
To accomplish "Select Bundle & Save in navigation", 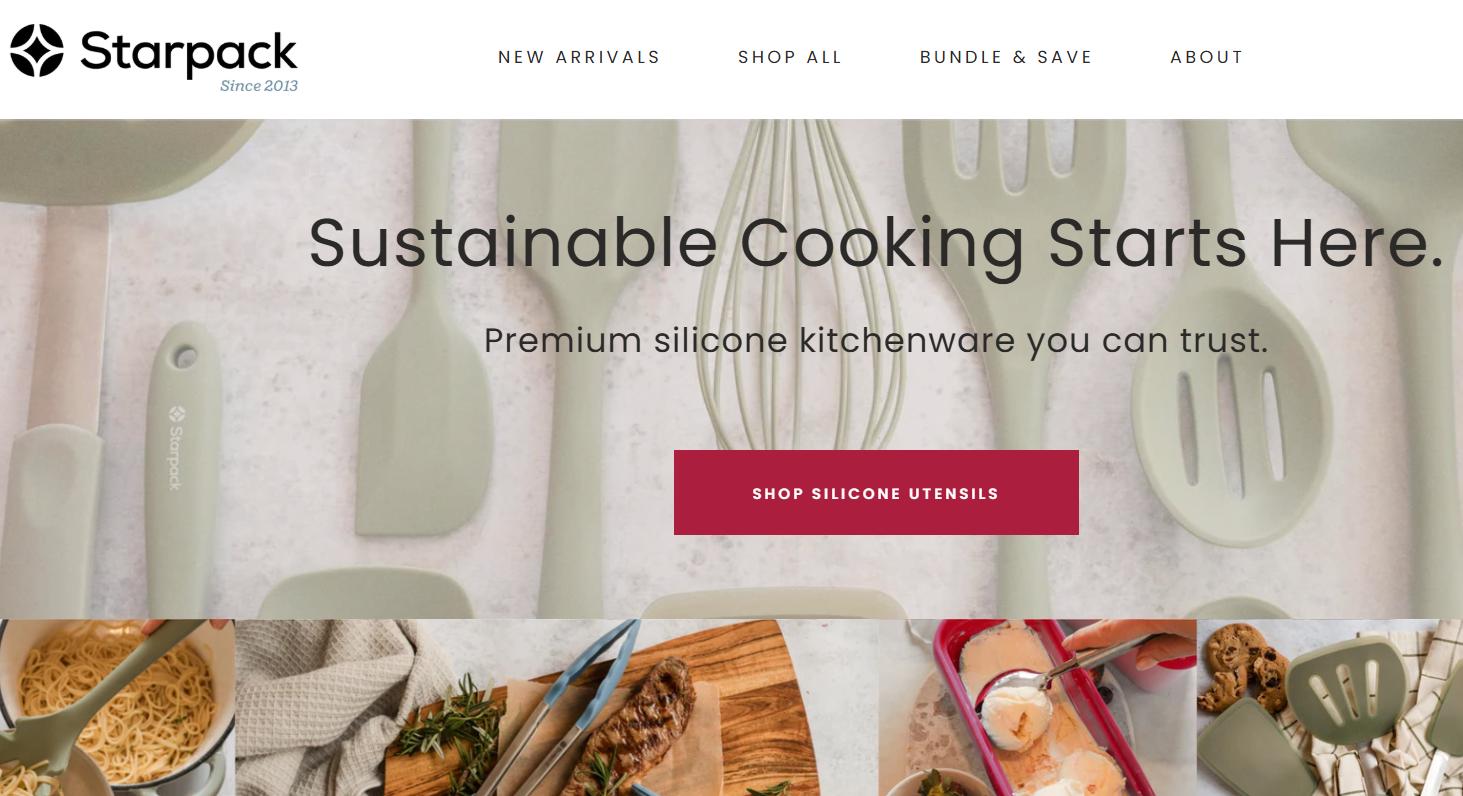I will pyautogui.click(x=1006, y=57).
